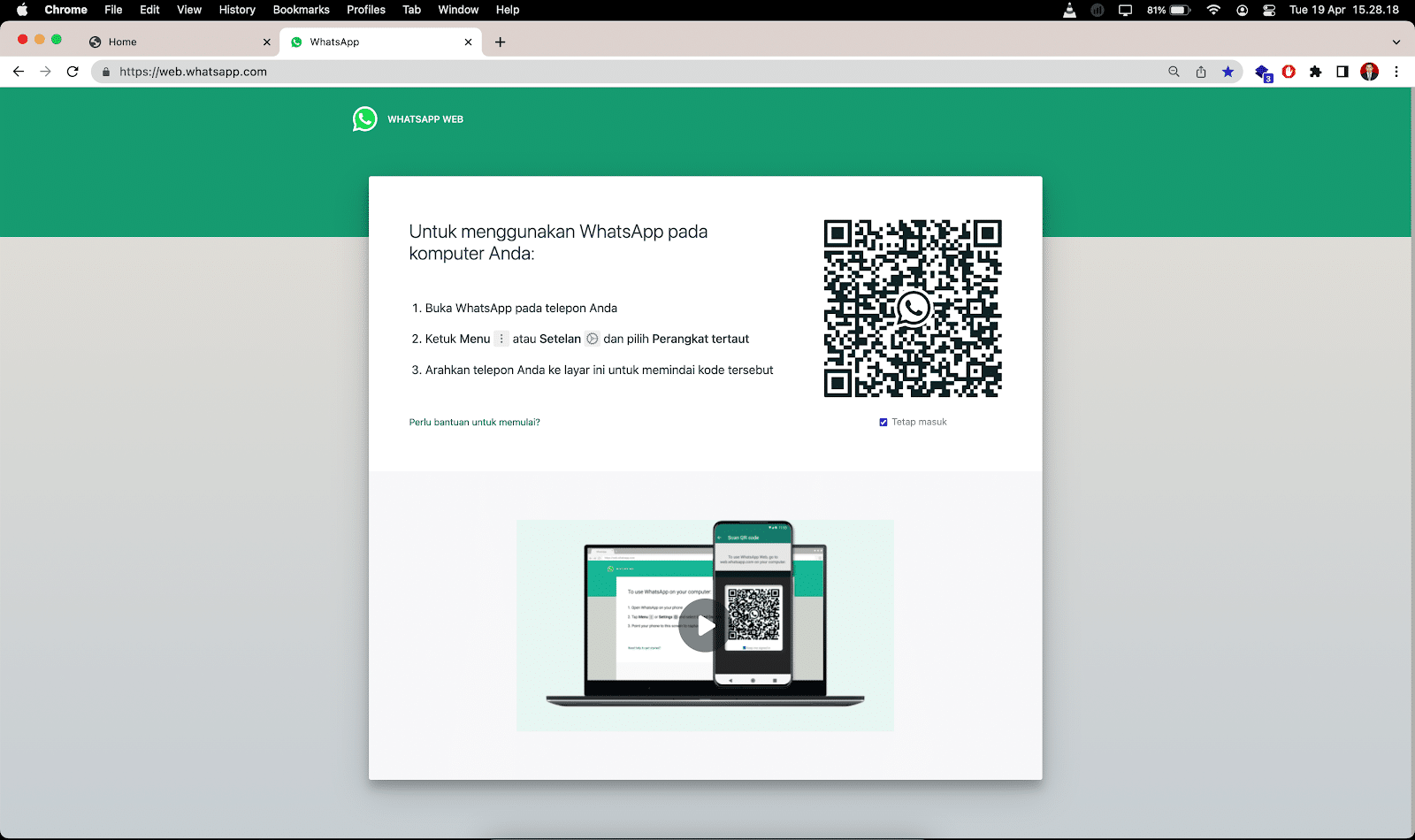Click the share page icon
Image resolution: width=1415 pixels, height=840 pixels.
1201,72
